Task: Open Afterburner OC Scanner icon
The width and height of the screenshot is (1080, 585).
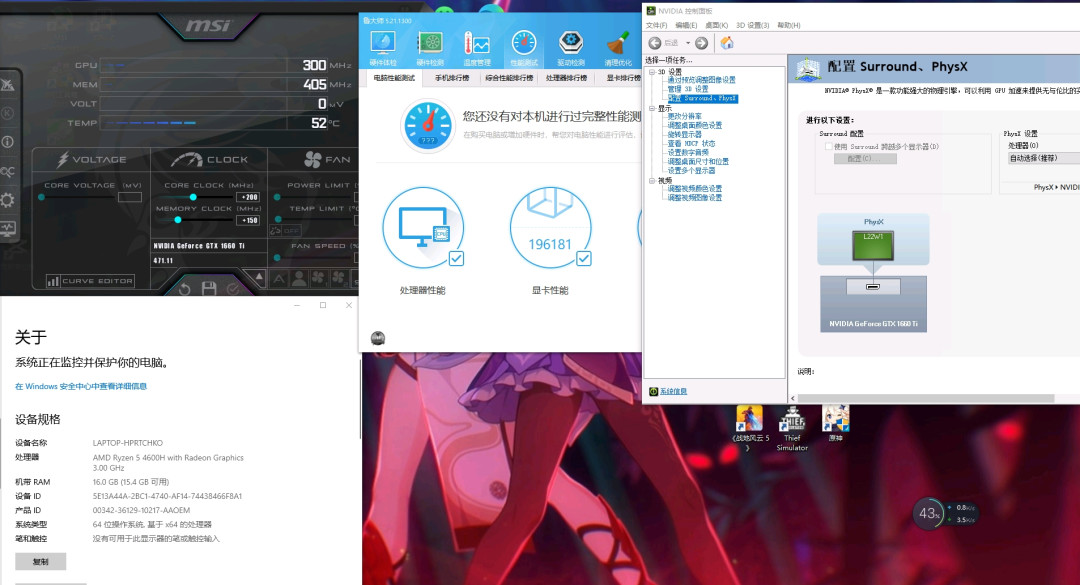Action: (x=8, y=172)
